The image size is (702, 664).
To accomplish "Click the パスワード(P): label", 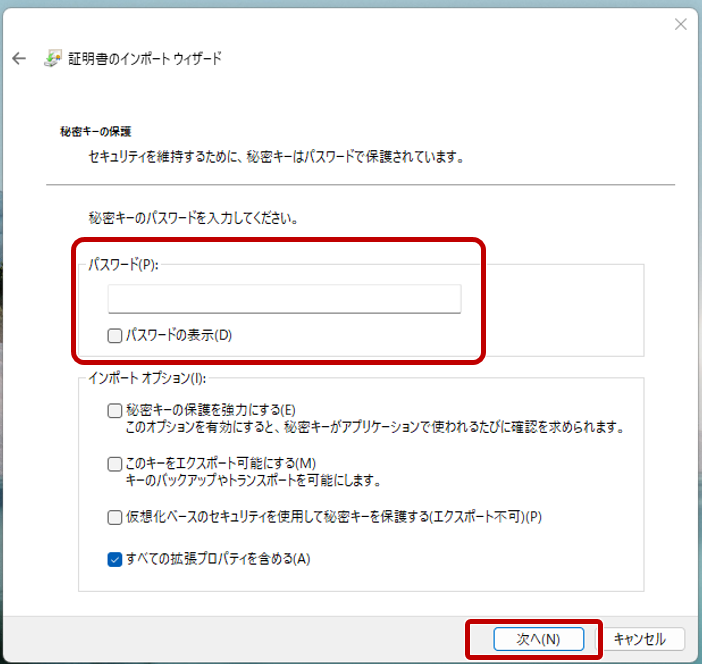I will pos(123,265).
